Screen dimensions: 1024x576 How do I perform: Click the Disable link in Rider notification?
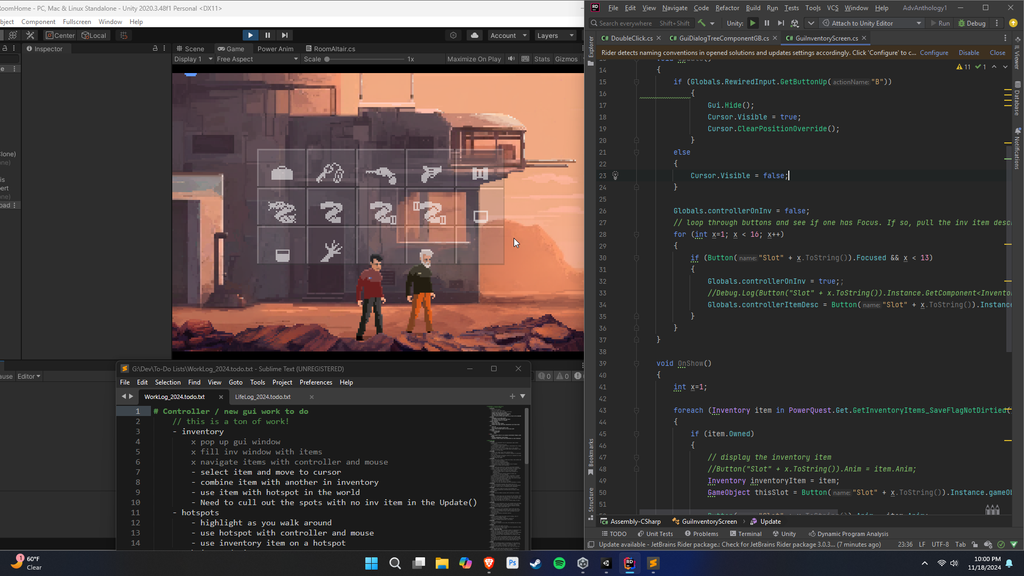[x=968, y=53]
